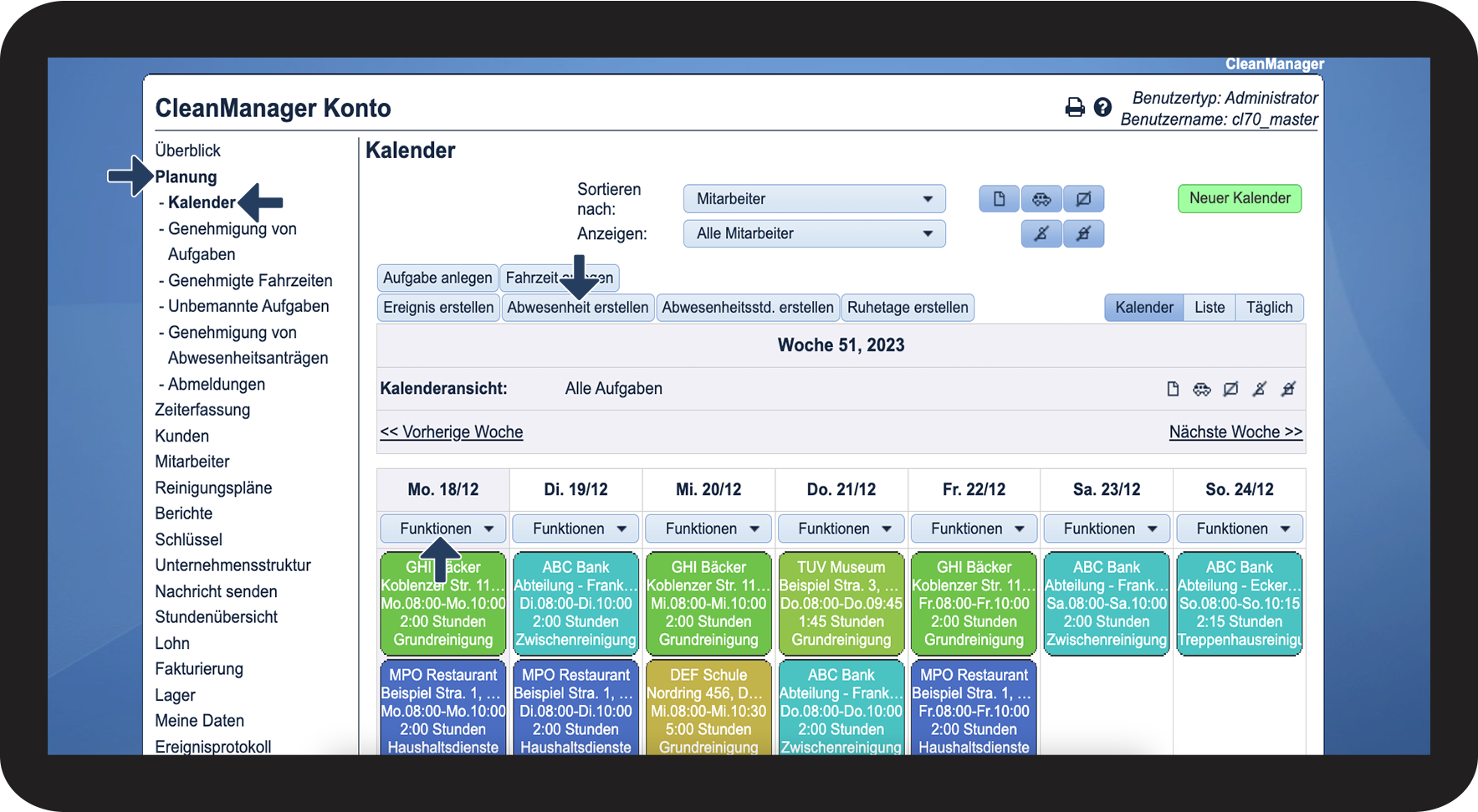Viewport: 1478px width, 812px height.
Task: Toggle the crossed-out person filter button
Action: tap(1041, 234)
